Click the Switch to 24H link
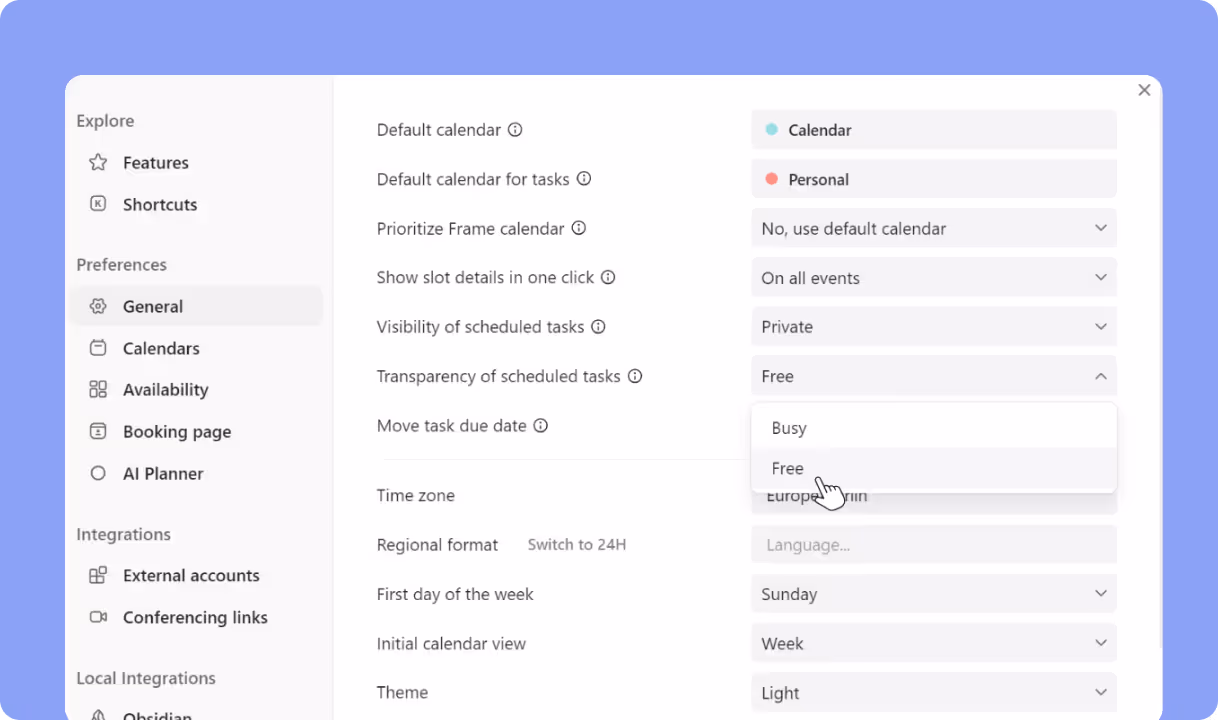 [x=577, y=544]
